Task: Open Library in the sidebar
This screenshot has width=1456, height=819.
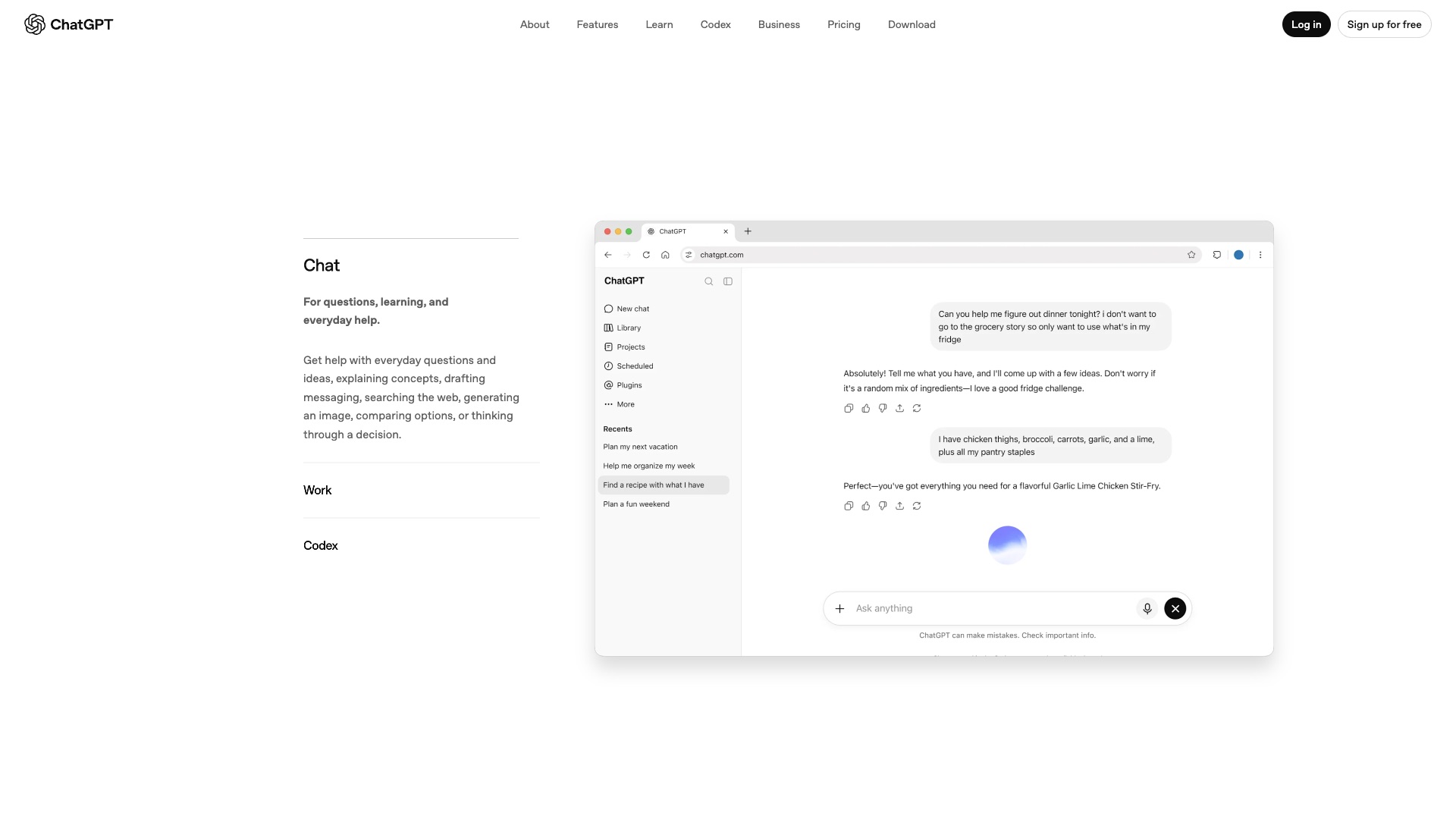Action: pyautogui.click(x=623, y=328)
